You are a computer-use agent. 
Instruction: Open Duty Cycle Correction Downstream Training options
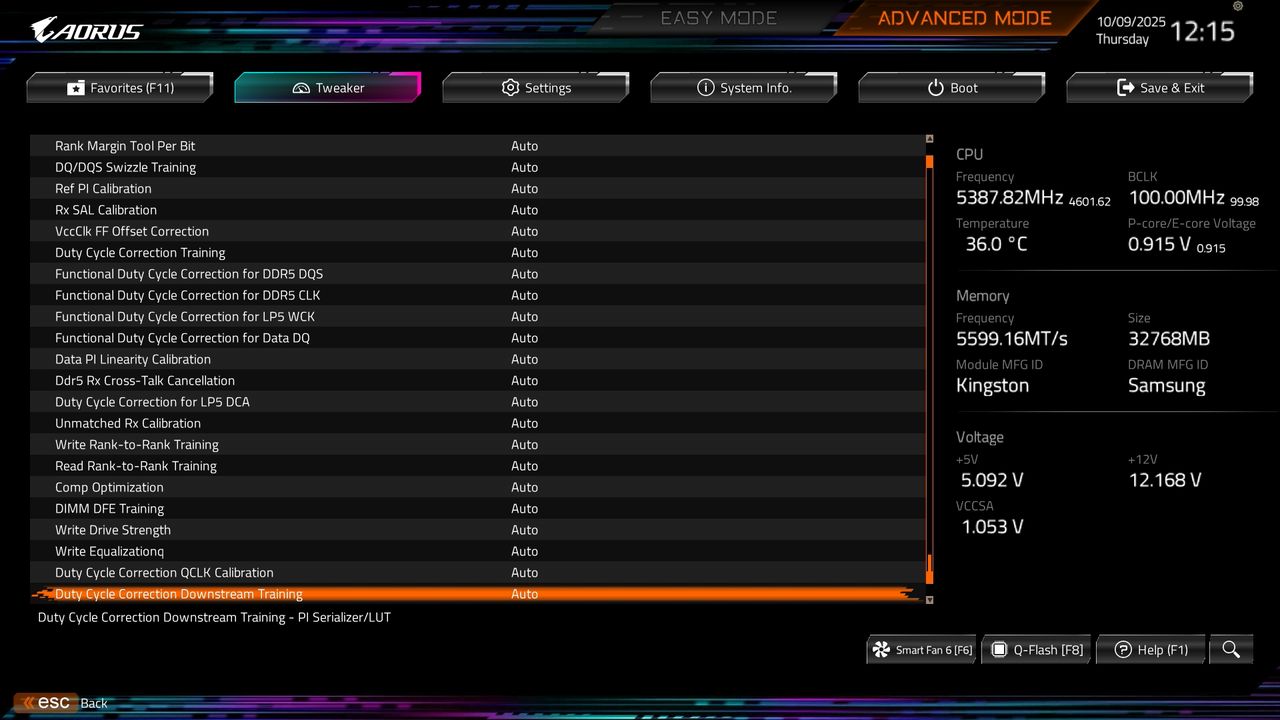[x=525, y=593]
